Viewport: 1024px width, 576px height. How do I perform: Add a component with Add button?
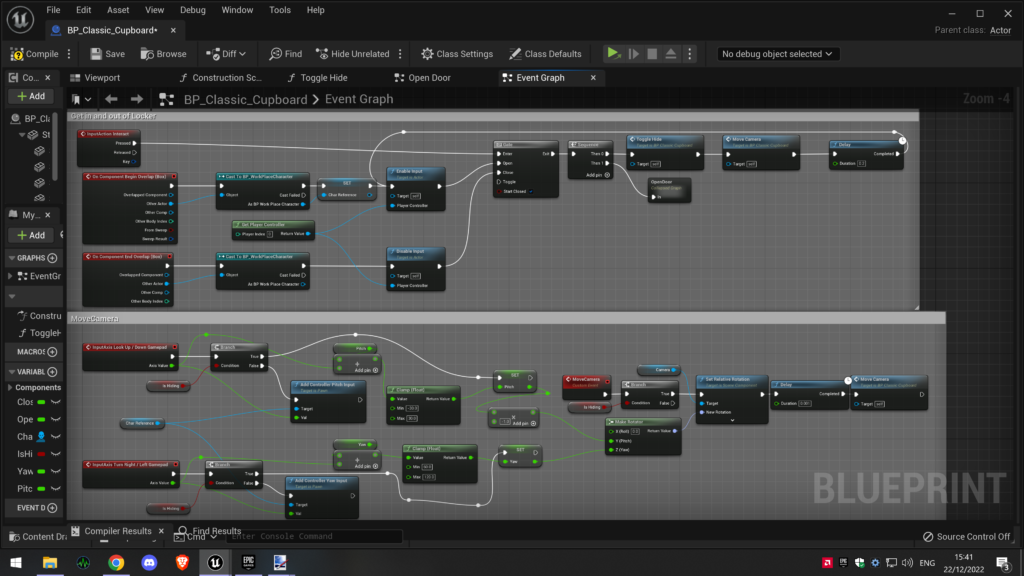click(x=31, y=97)
